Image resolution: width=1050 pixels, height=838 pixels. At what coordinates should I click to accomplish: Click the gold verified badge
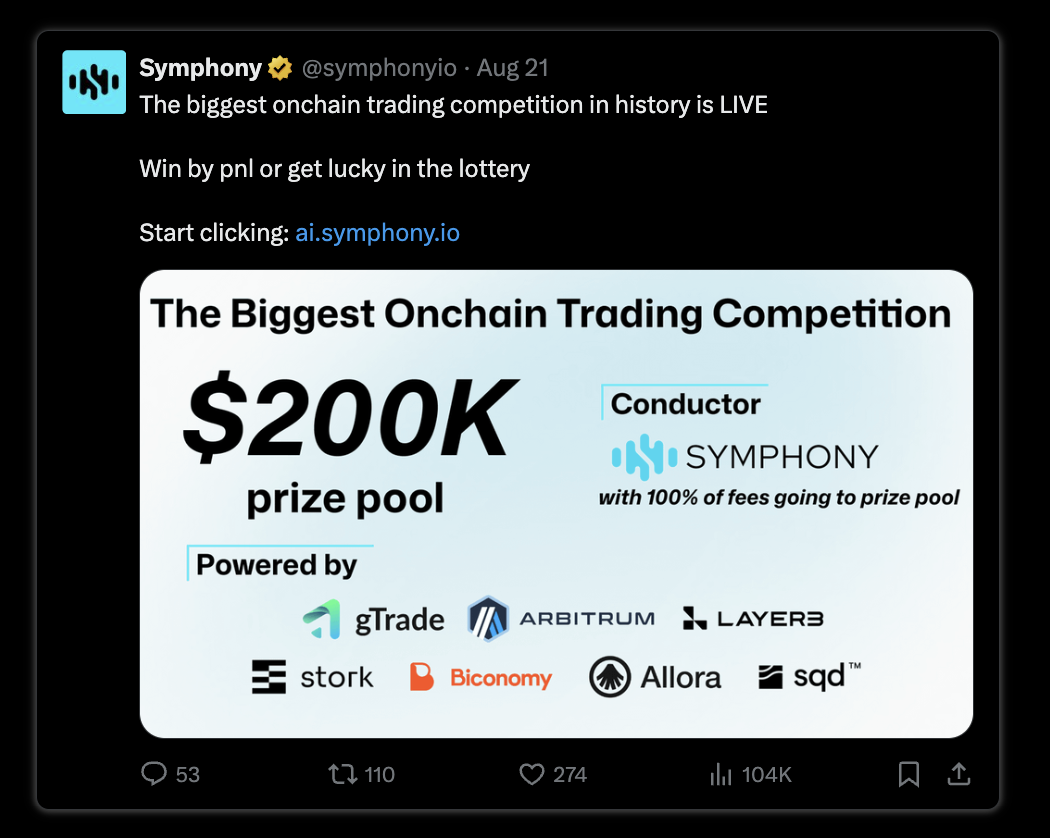(280, 68)
